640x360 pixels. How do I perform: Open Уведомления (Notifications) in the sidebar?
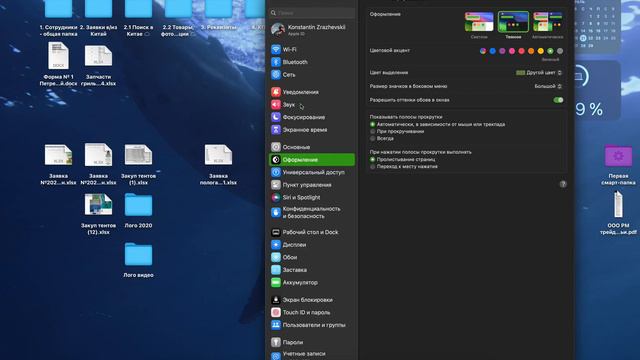(312, 92)
